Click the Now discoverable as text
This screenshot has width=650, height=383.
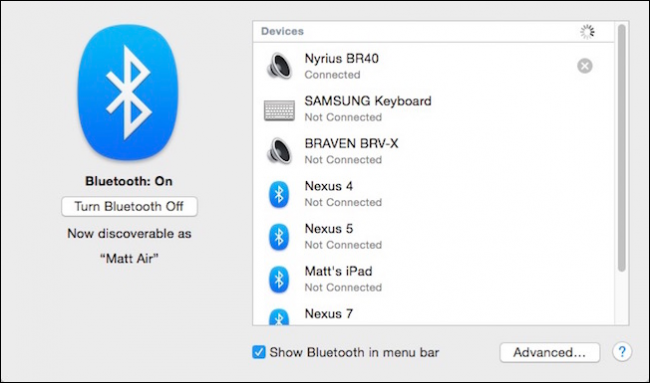pos(129,234)
